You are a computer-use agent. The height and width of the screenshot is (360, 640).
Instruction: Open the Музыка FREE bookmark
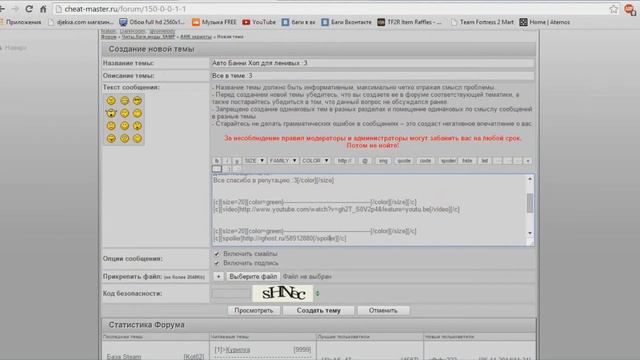[x=214, y=22]
